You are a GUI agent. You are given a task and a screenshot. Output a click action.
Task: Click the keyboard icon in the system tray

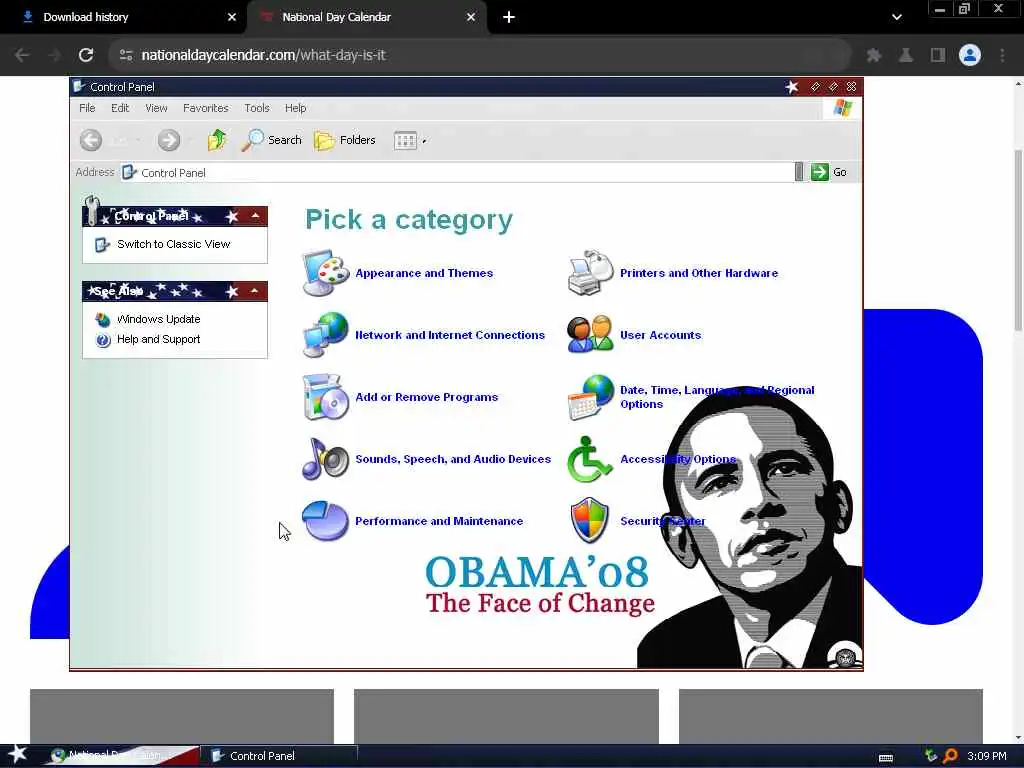886,757
